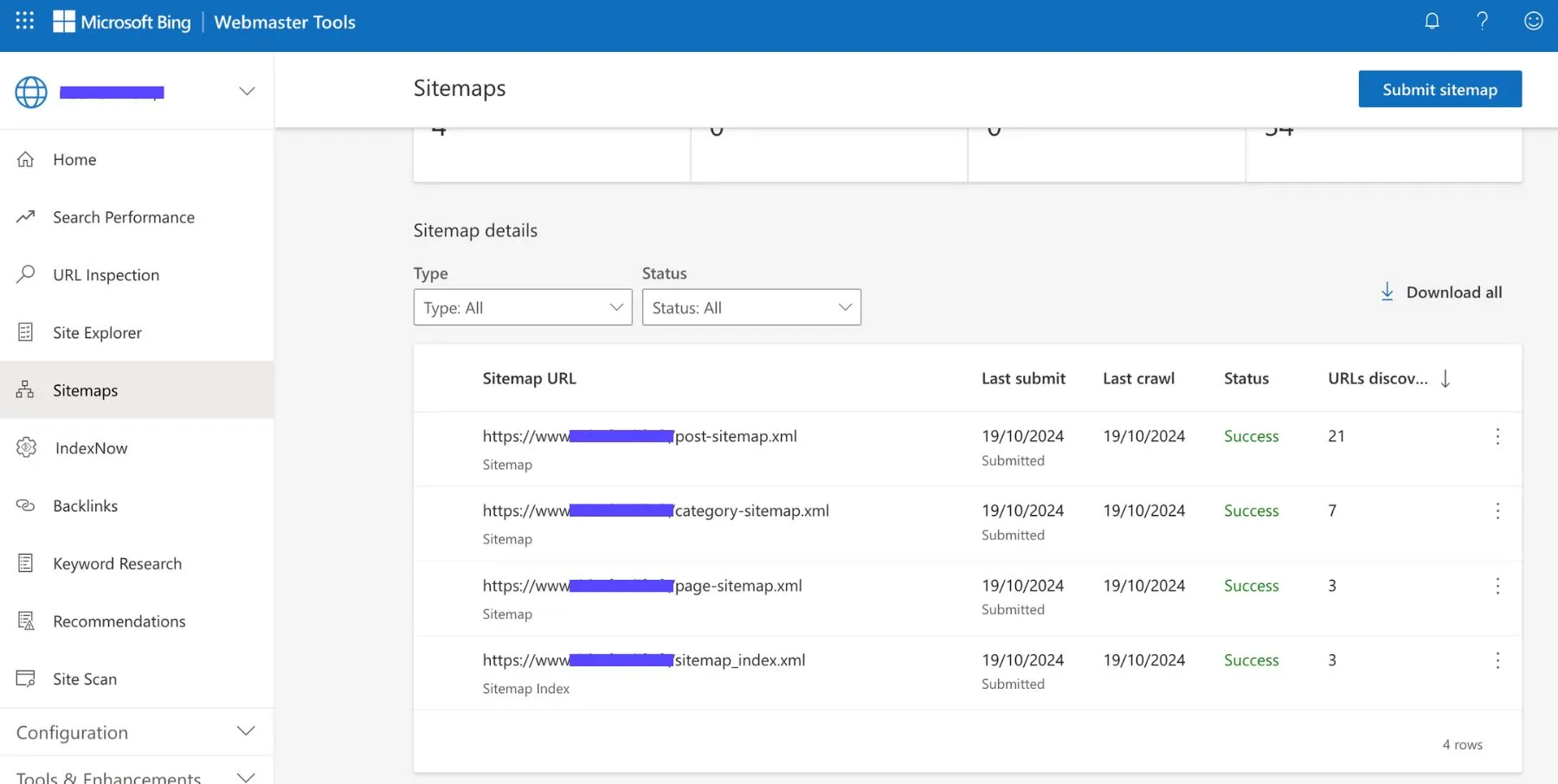The image size is (1558, 784).
Task: Click Success status for sitemap_index.xml
Action: (1252, 660)
